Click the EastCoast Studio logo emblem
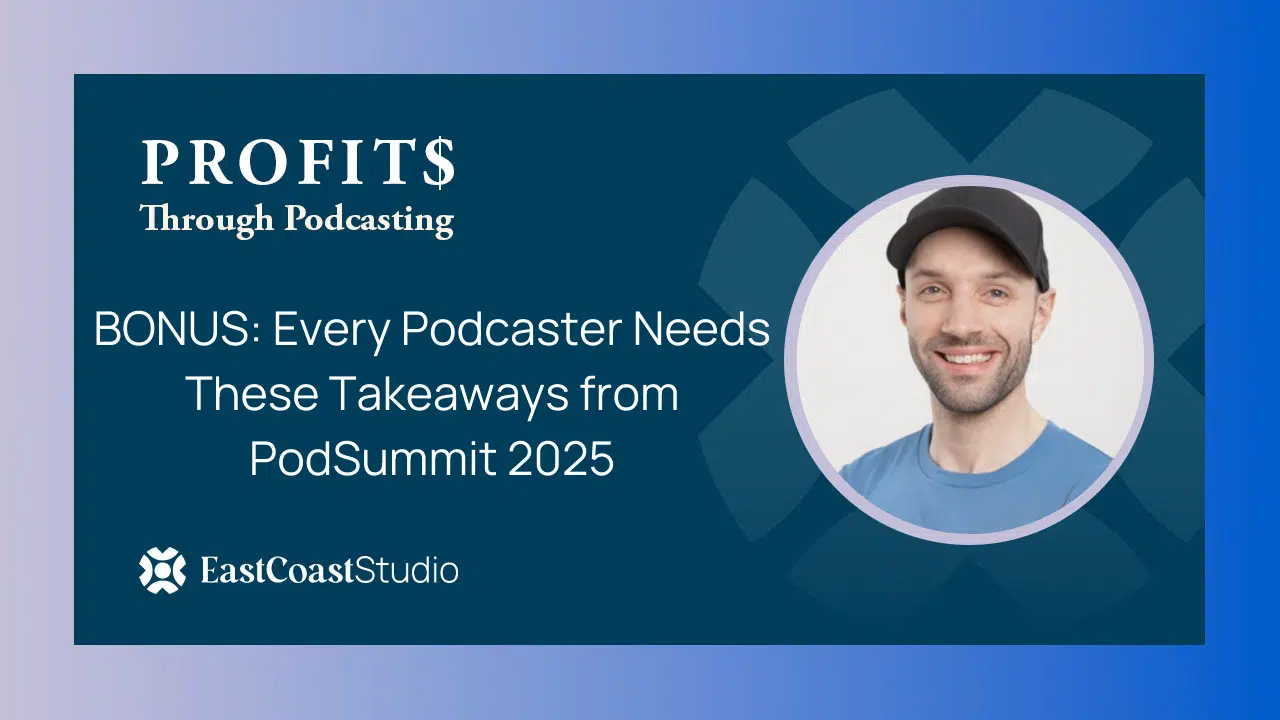Viewport: 1280px width, 720px height. pyautogui.click(x=162, y=571)
